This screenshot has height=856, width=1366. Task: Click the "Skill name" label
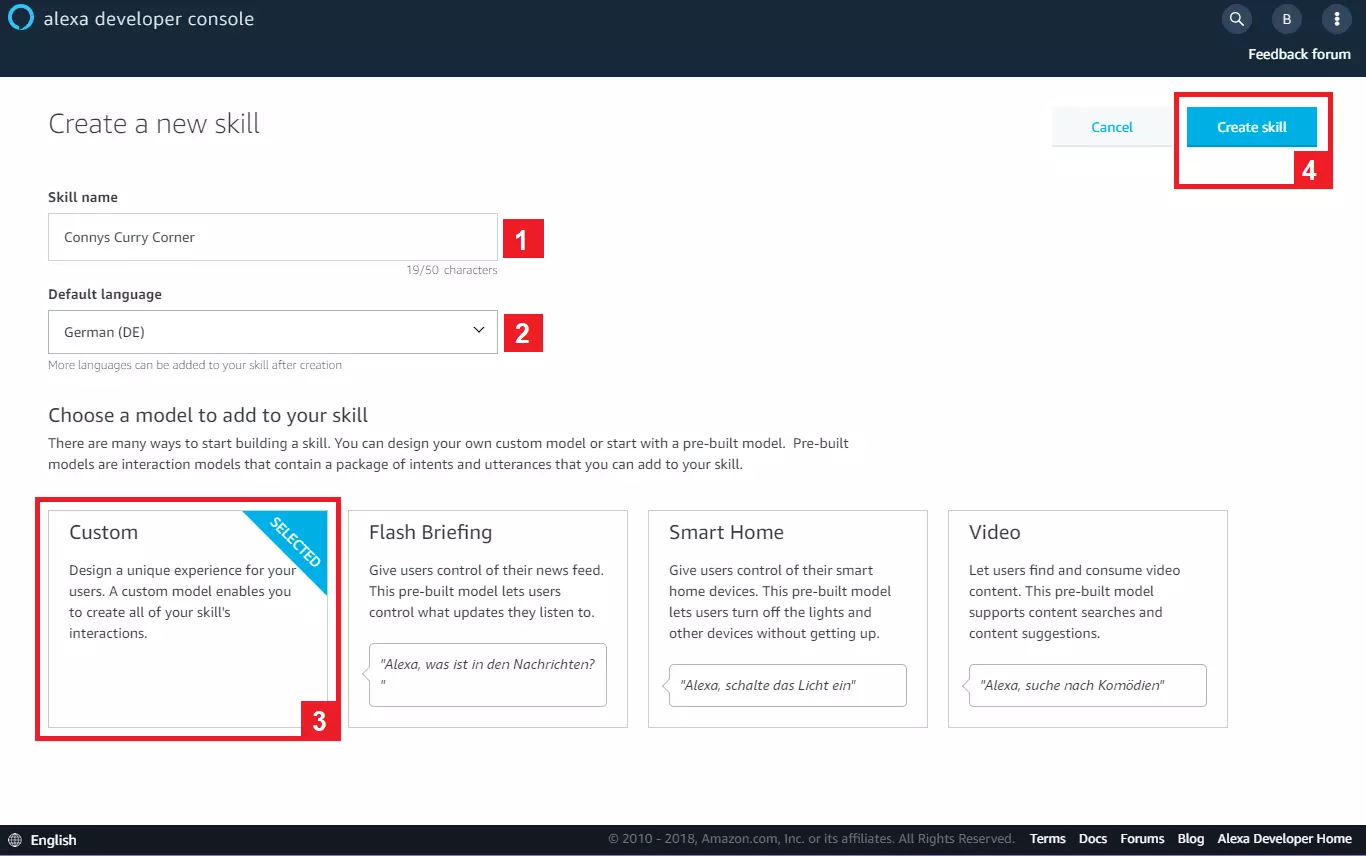[83, 197]
